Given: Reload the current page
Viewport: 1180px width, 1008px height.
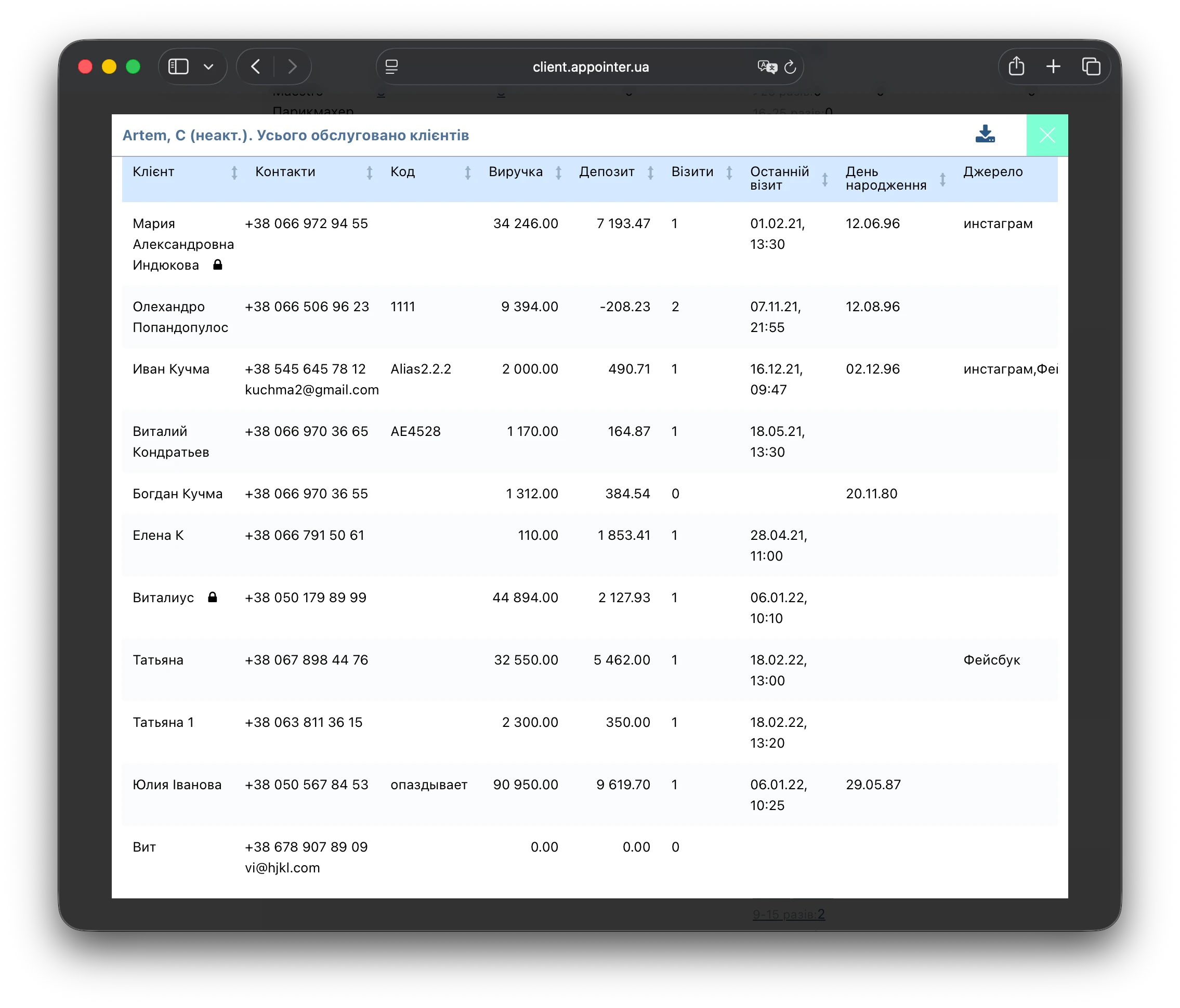Looking at the screenshot, I should [791, 67].
